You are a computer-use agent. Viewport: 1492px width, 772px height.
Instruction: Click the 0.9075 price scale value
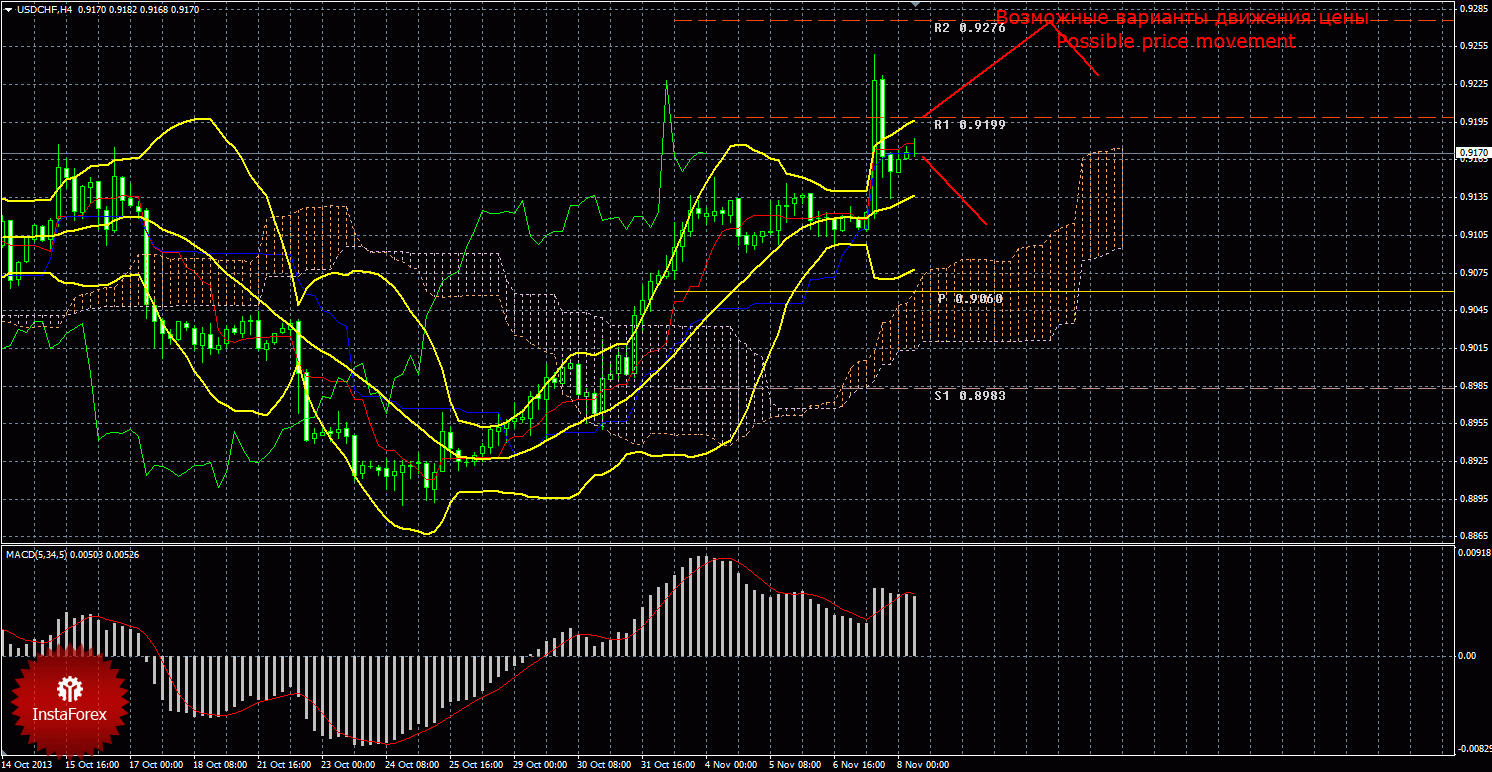(1474, 272)
